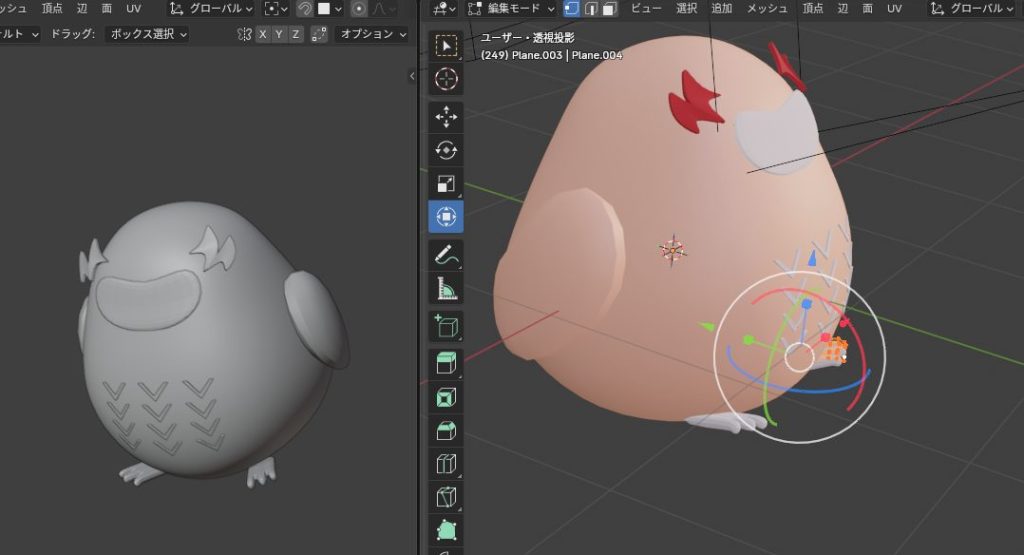
Task: Choose the Rotate tool
Action: pyautogui.click(x=446, y=150)
